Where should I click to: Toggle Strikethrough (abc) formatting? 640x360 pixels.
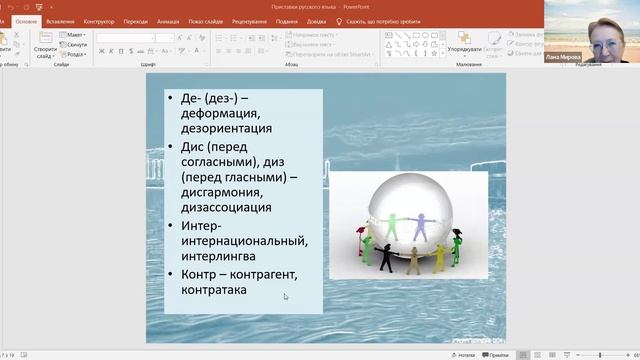point(140,51)
